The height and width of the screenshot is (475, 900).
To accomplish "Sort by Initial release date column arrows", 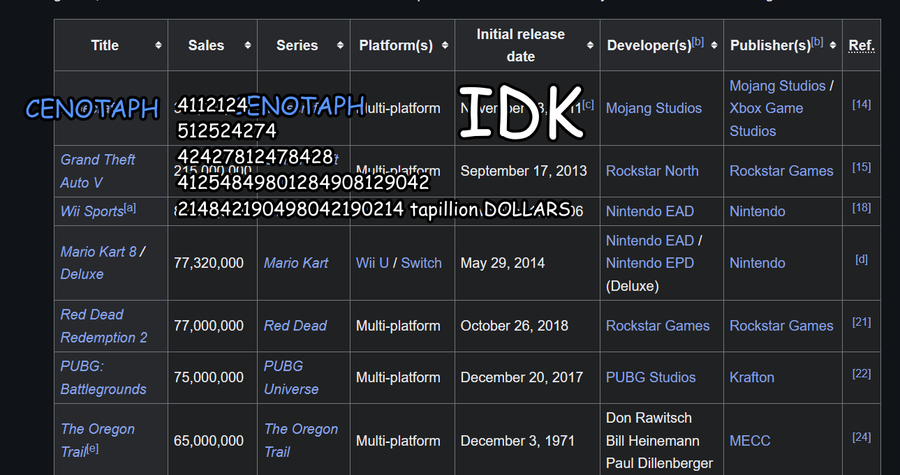I will [590, 45].
